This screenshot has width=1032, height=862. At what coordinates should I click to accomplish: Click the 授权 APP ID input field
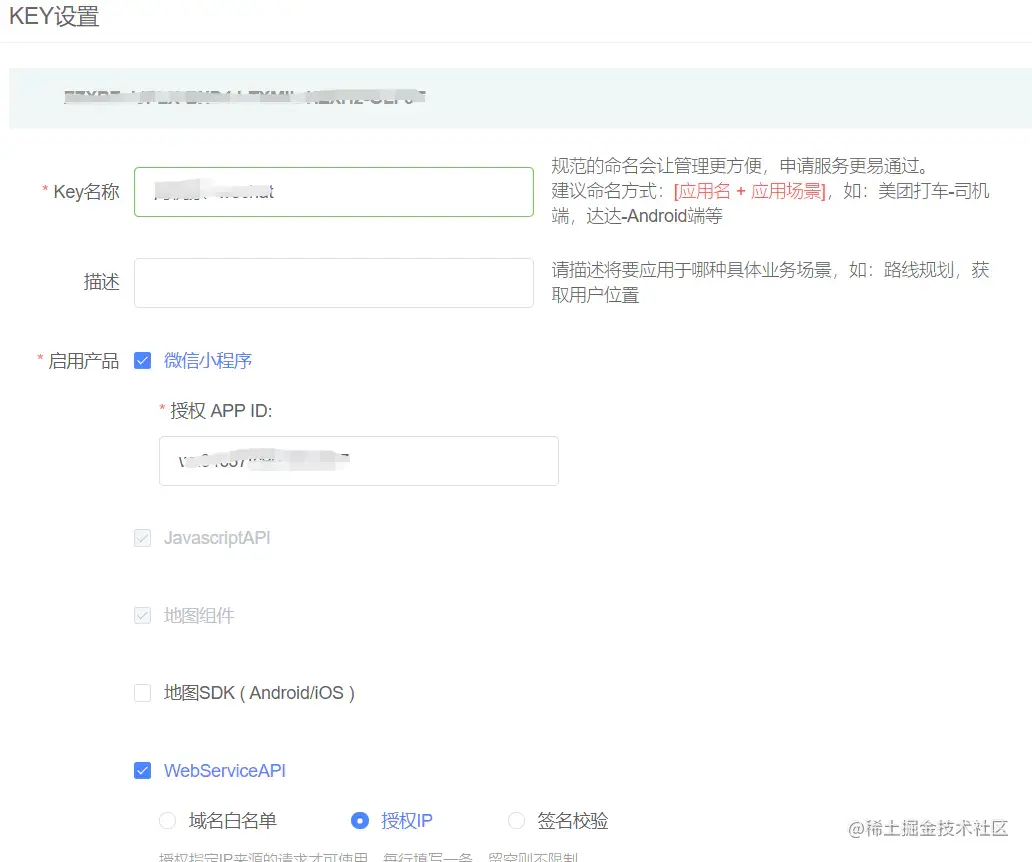click(x=359, y=461)
